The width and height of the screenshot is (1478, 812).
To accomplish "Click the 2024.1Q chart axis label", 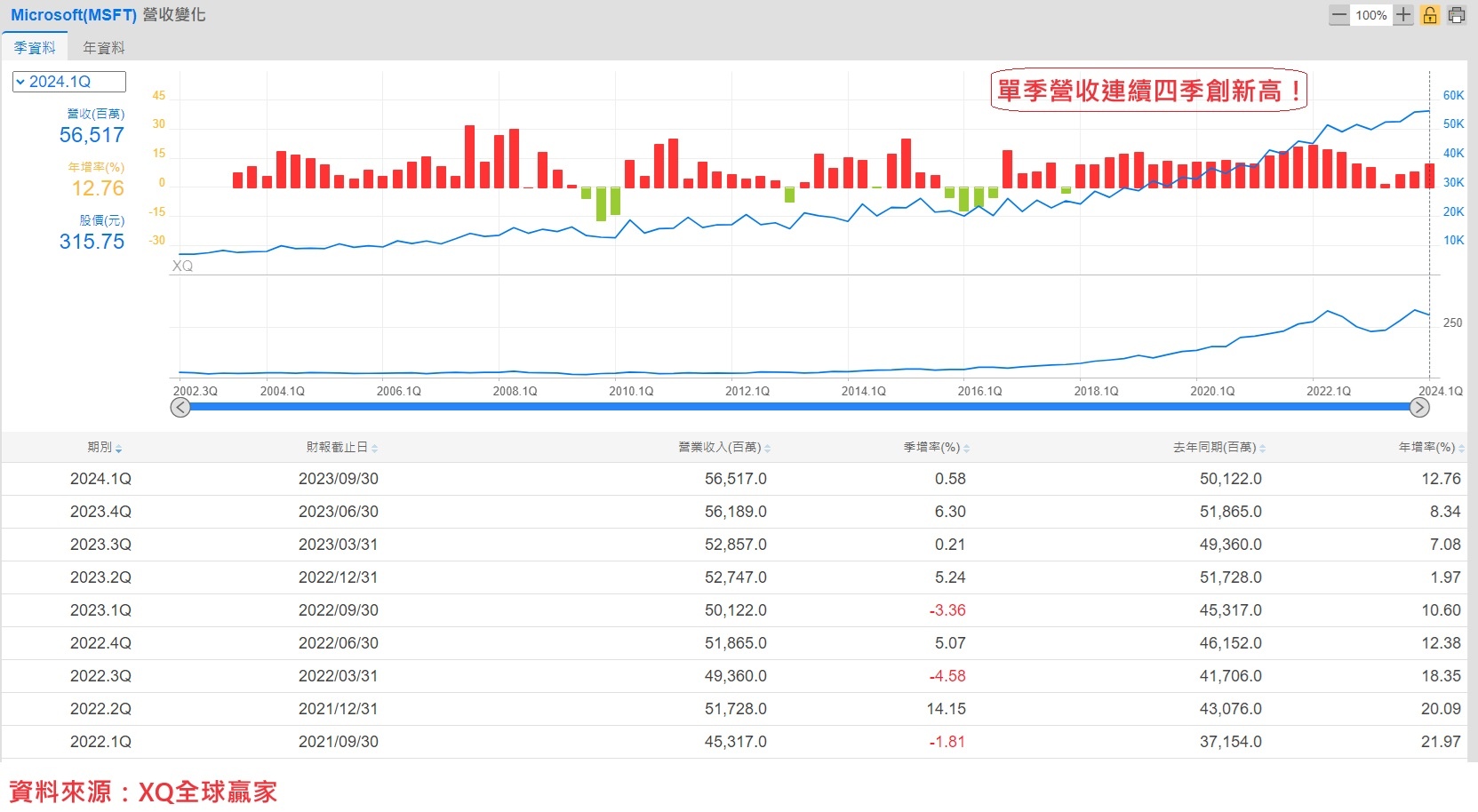I will point(1440,391).
